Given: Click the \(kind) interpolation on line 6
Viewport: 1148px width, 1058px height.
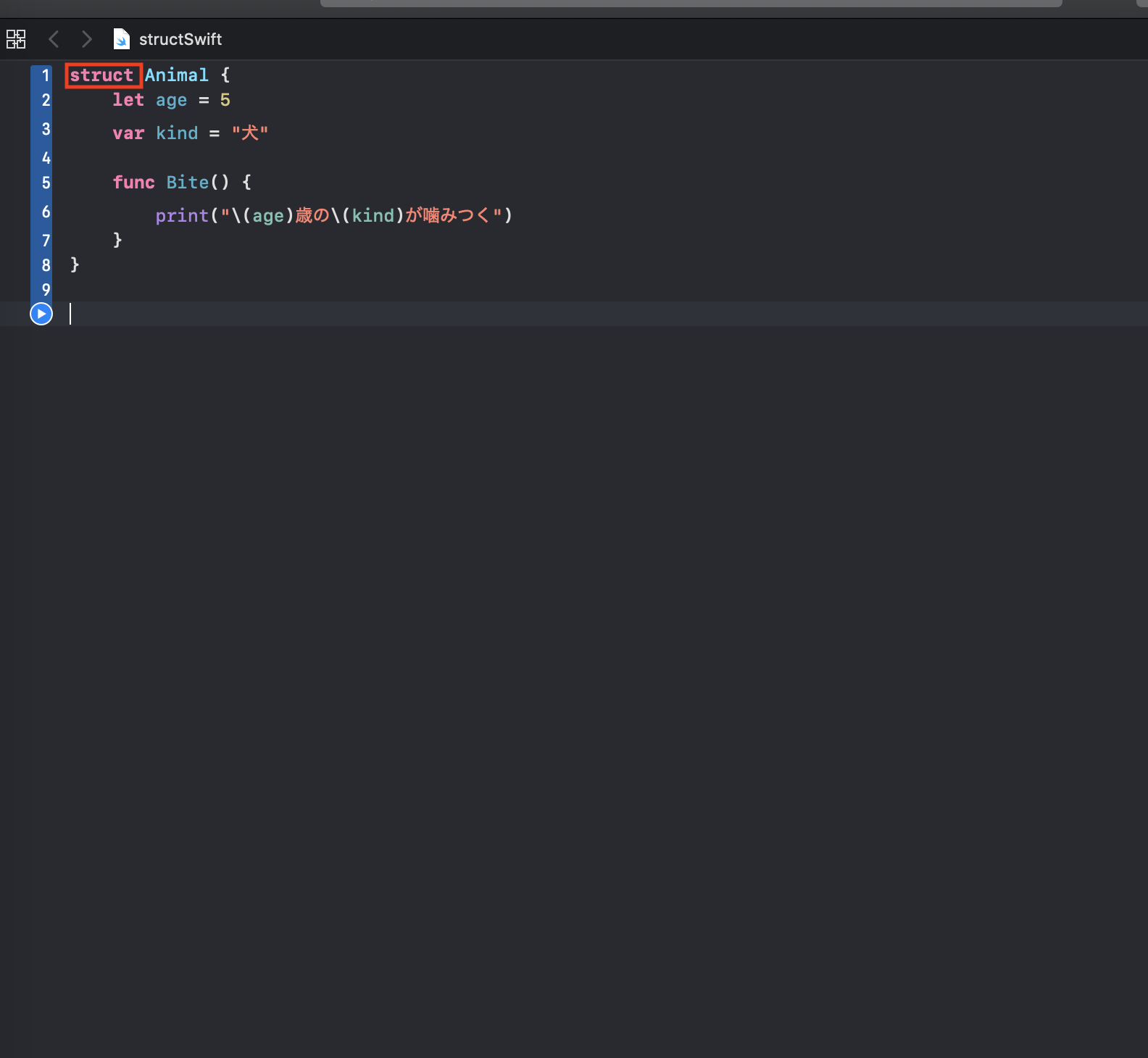Looking at the screenshot, I should click(367, 216).
